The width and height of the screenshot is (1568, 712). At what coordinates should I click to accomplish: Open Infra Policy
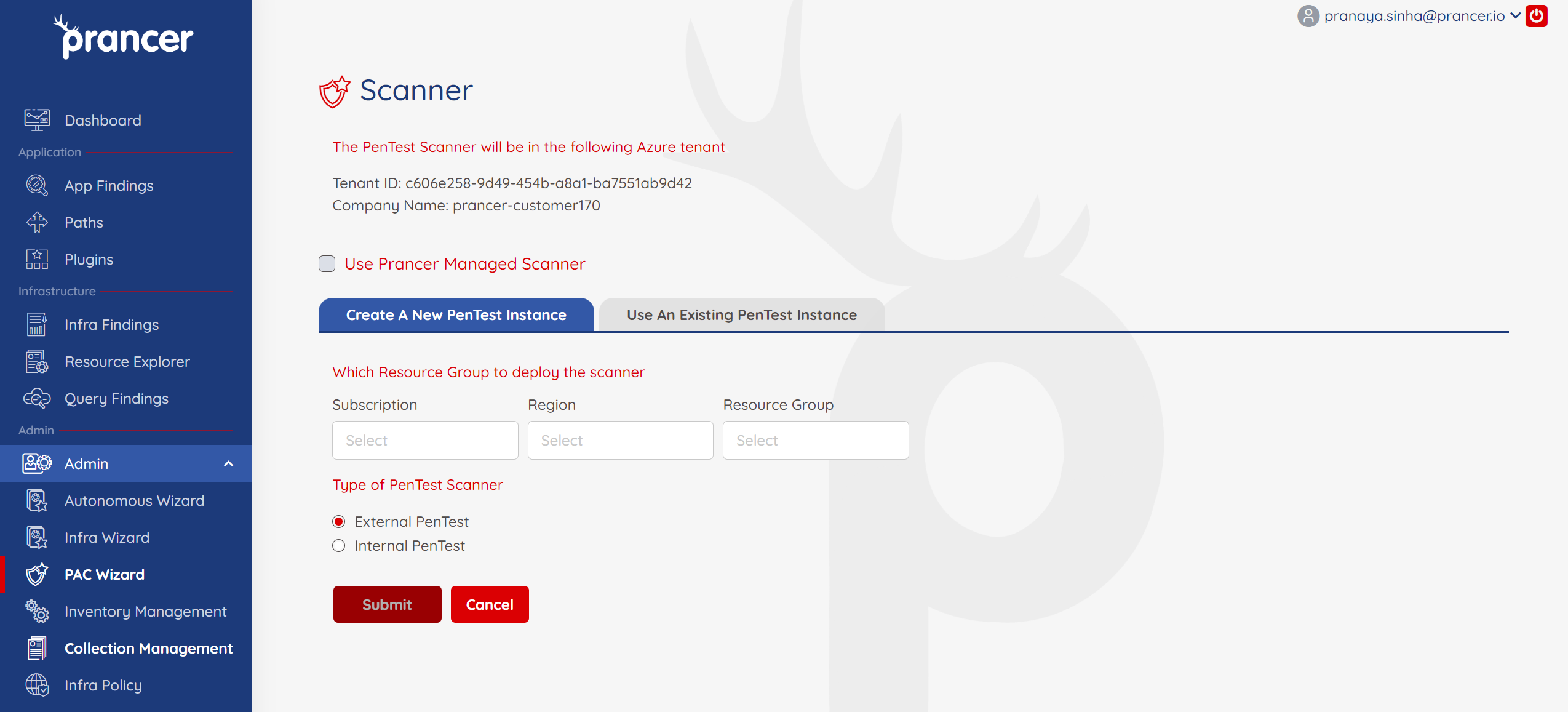pos(126,685)
